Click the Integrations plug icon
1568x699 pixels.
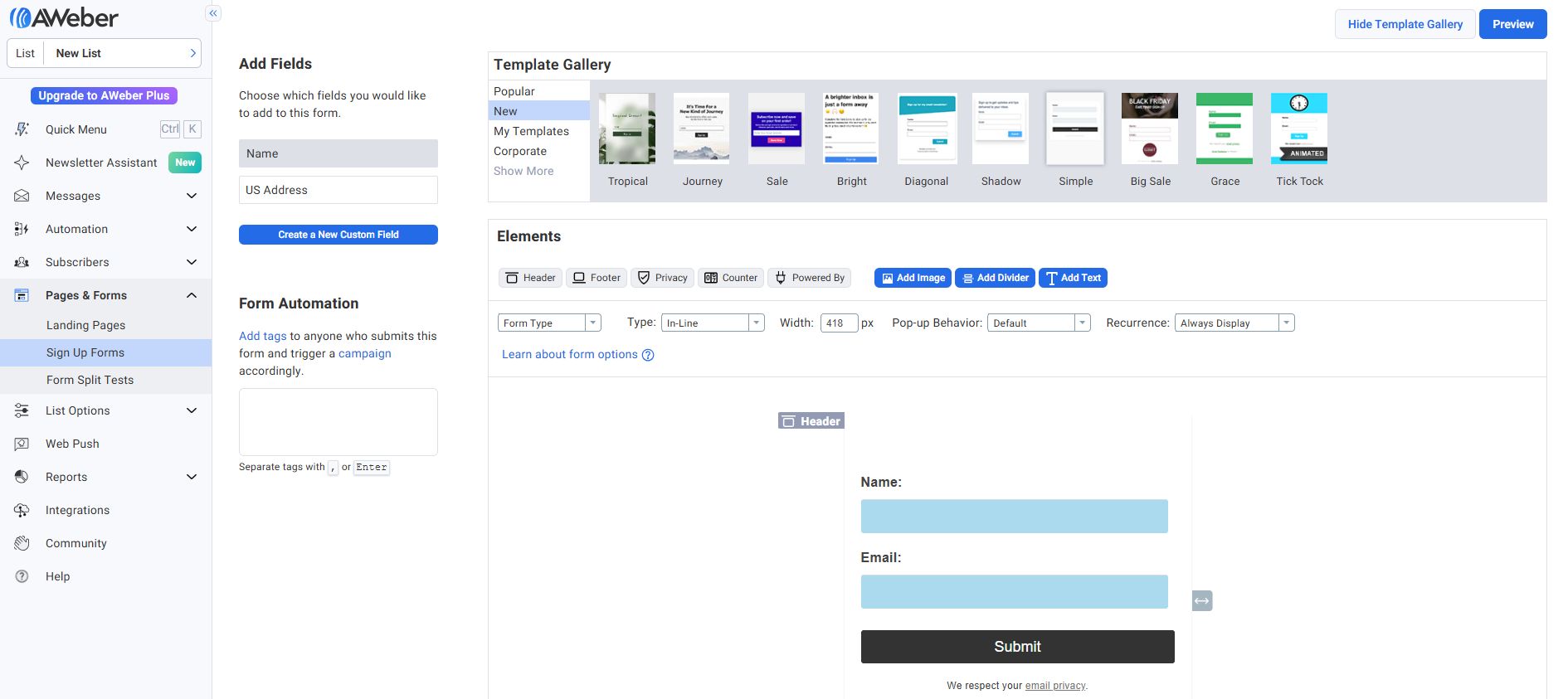click(x=22, y=510)
